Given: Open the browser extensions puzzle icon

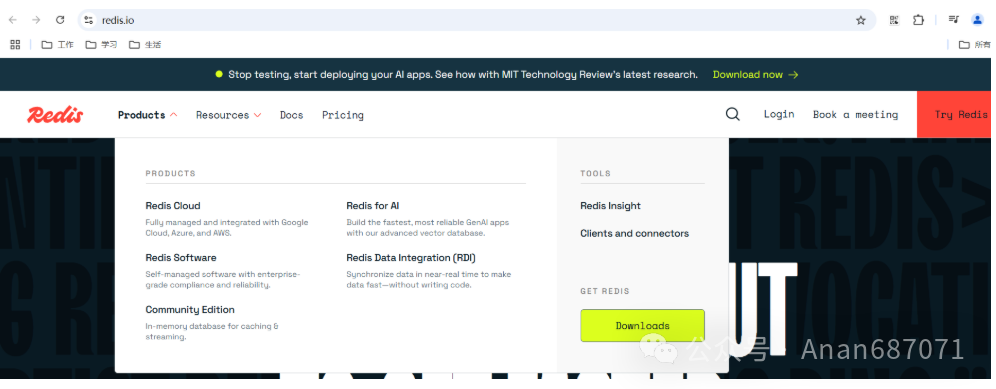Looking at the screenshot, I should pos(919,20).
